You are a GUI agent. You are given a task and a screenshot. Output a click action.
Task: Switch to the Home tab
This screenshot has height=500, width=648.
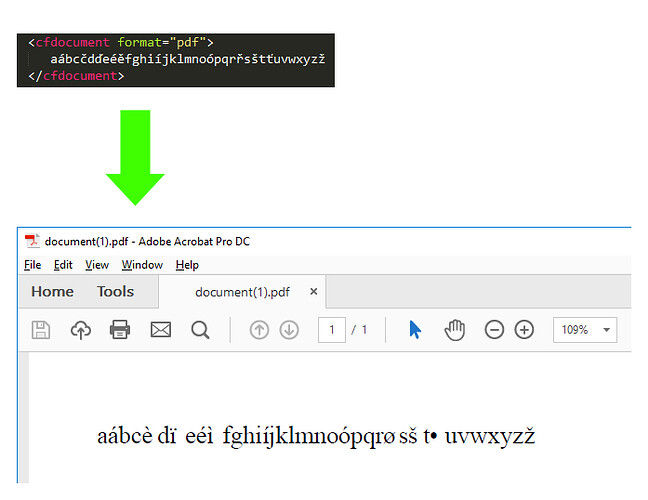coord(52,292)
